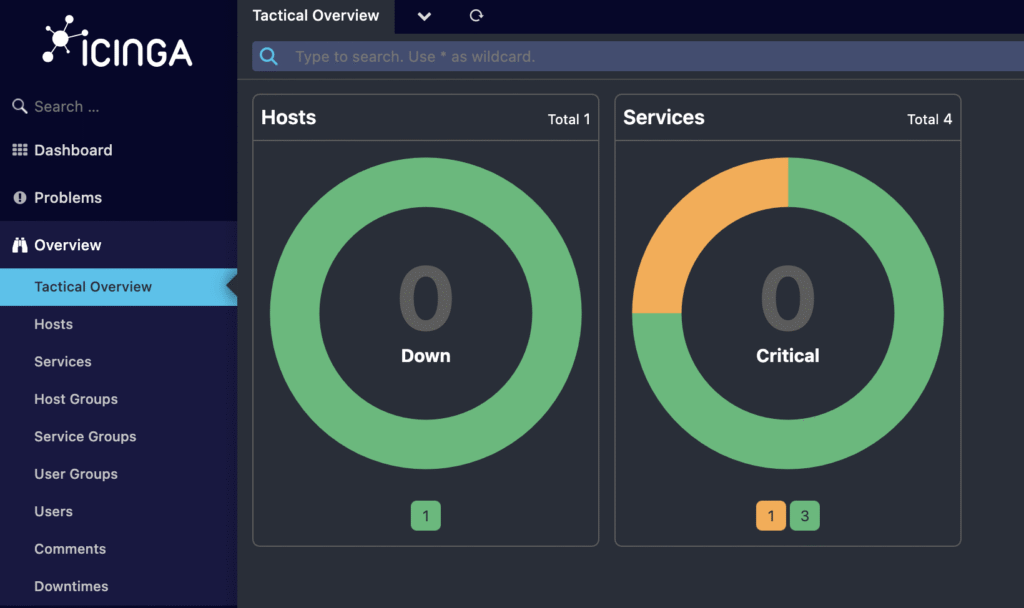Click the Problems exclamation icon
The width and height of the screenshot is (1024, 608).
click(x=20, y=198)
